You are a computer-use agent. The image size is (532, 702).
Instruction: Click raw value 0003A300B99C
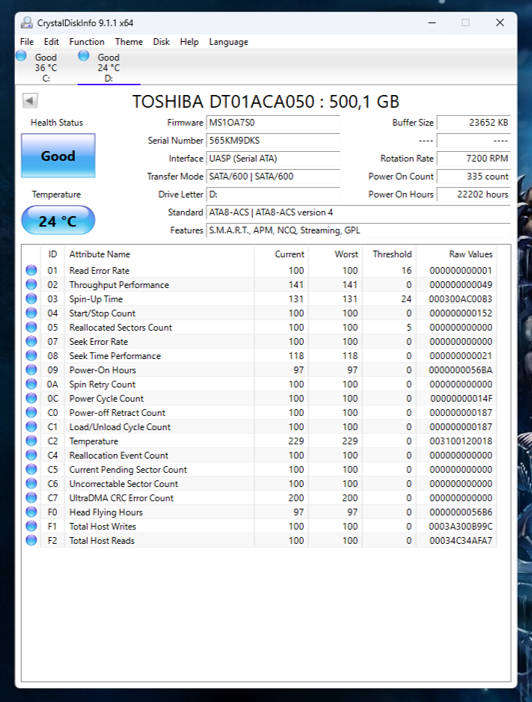click(460, 526)
